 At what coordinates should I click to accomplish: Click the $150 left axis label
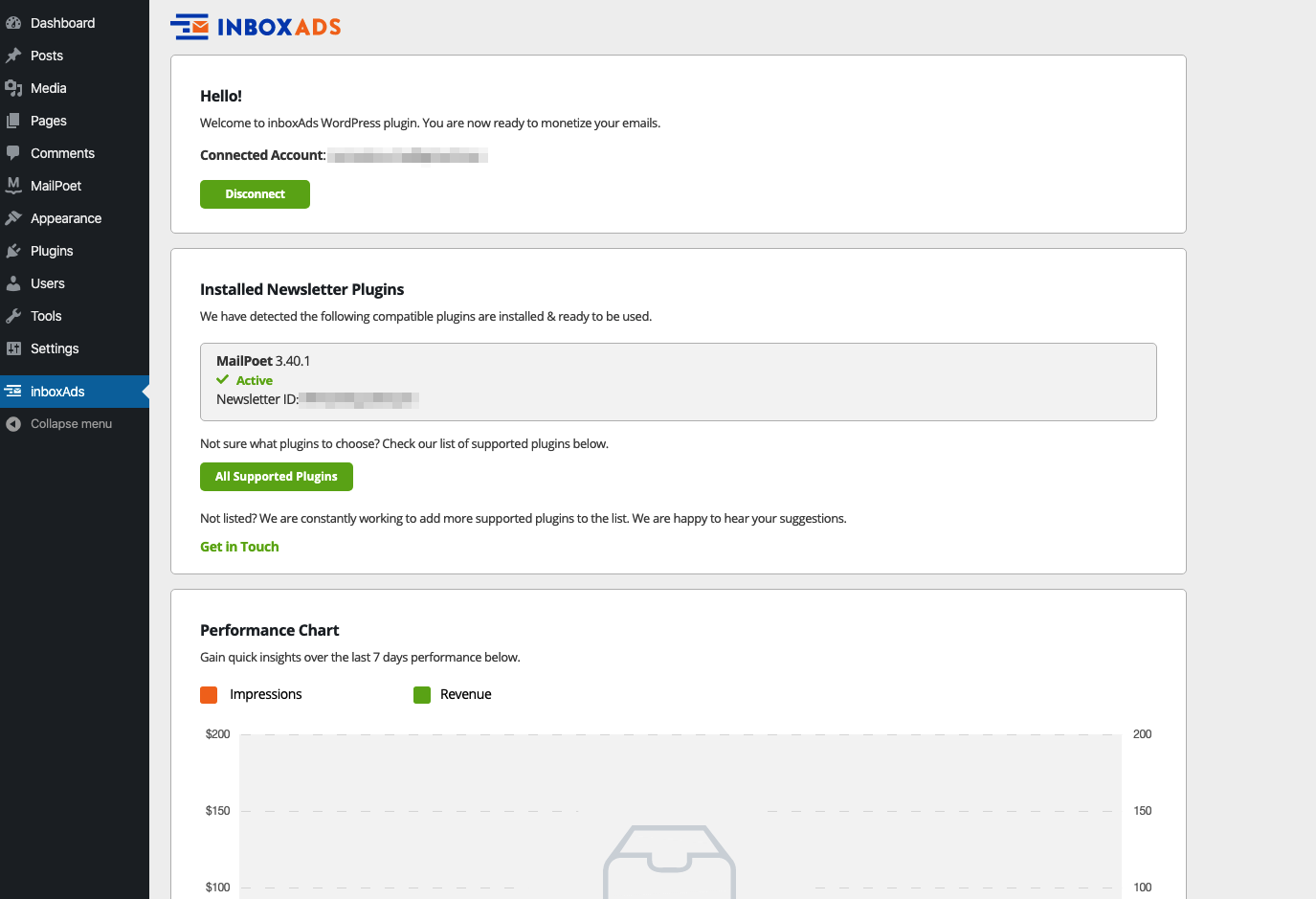click(218, 811)
